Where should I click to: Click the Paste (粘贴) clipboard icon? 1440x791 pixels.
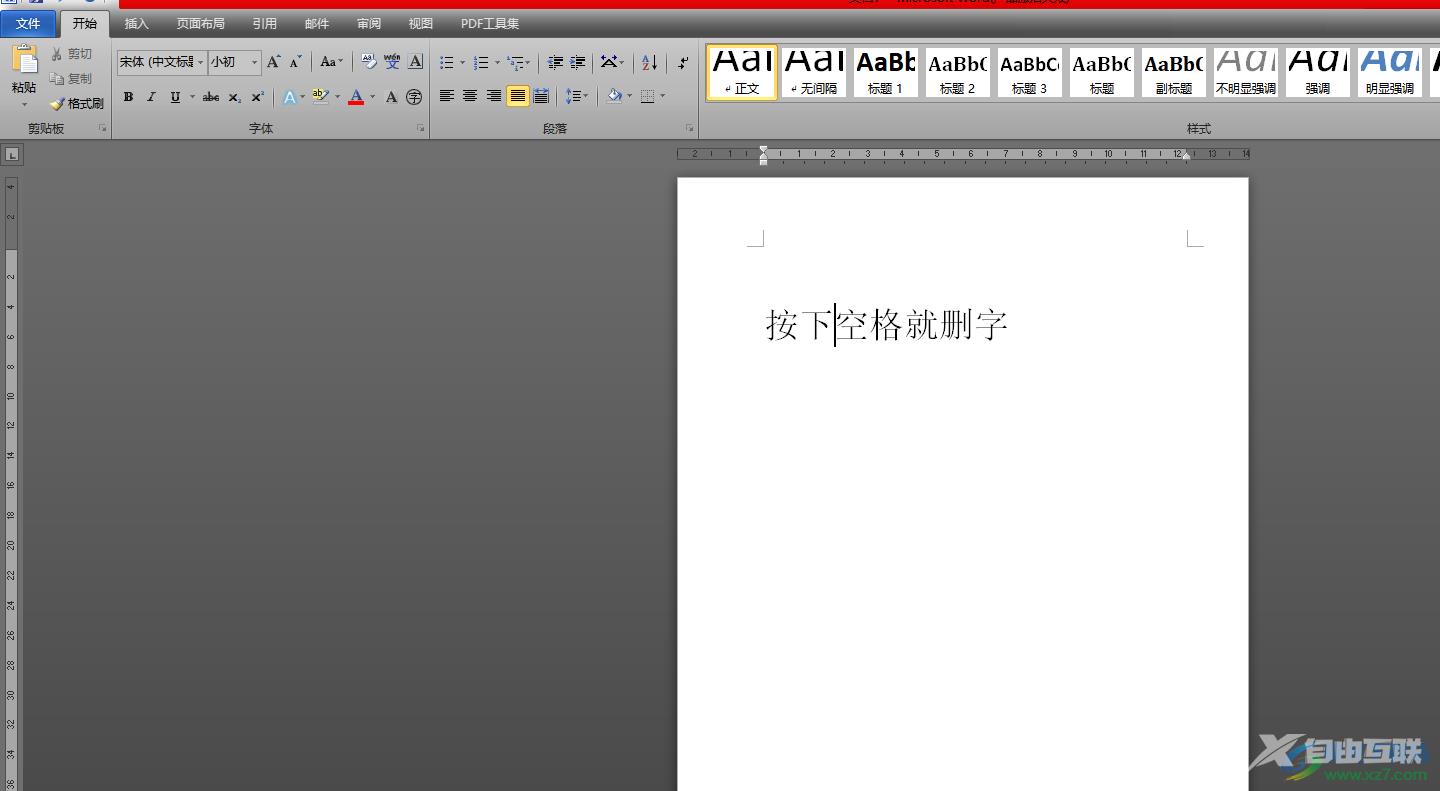pyautogui.click(x=24, y=59)
